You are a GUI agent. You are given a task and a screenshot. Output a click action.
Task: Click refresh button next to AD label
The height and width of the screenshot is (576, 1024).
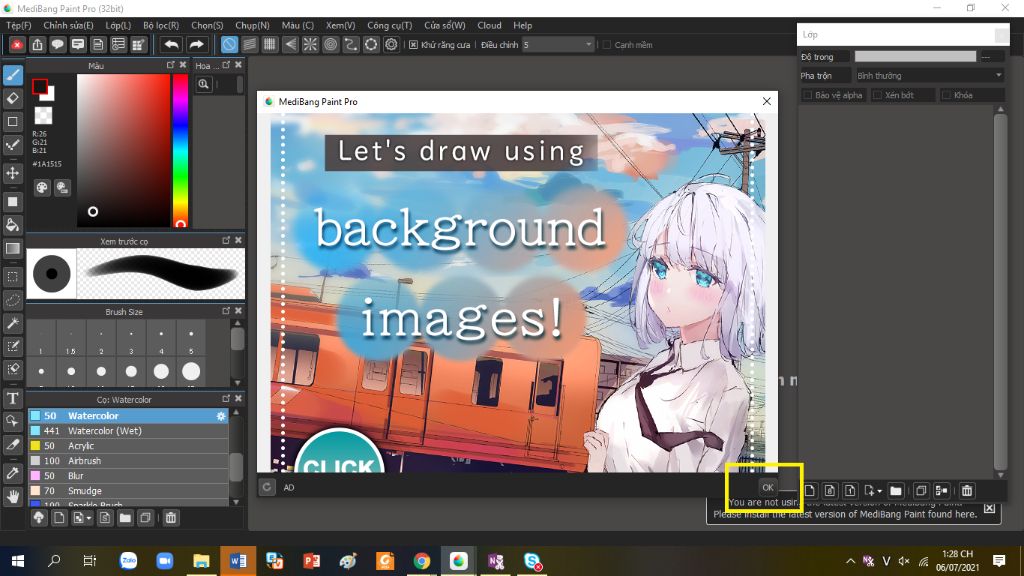(x=267, y=487)
